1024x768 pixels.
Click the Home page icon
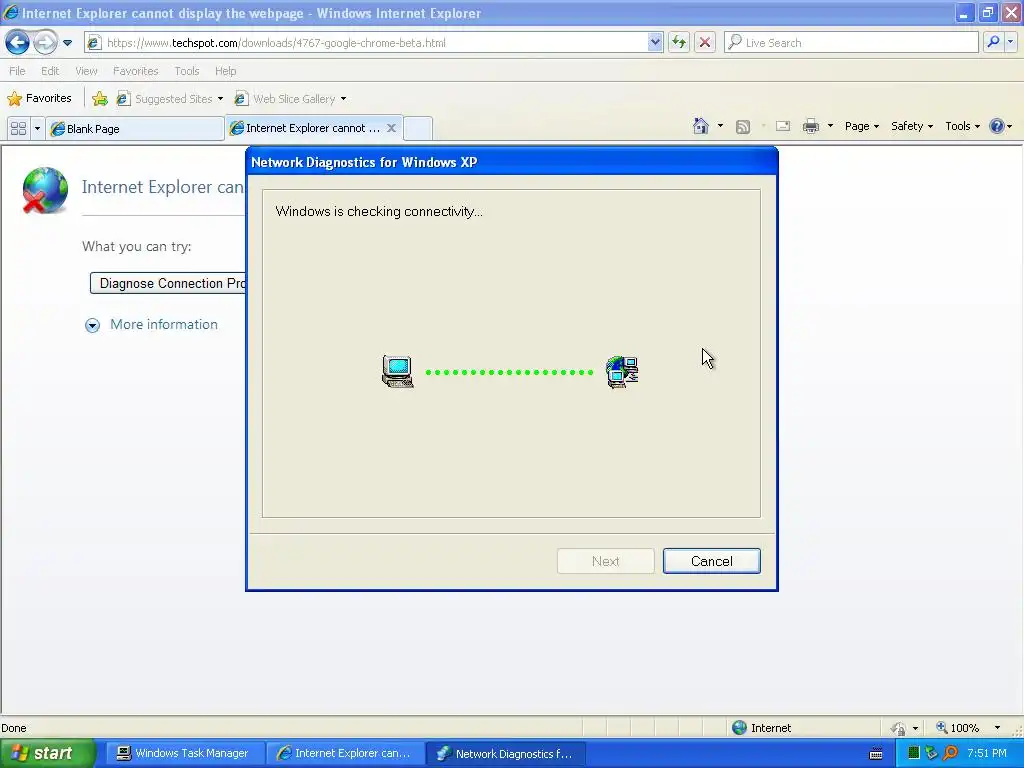tap(701, 126)
